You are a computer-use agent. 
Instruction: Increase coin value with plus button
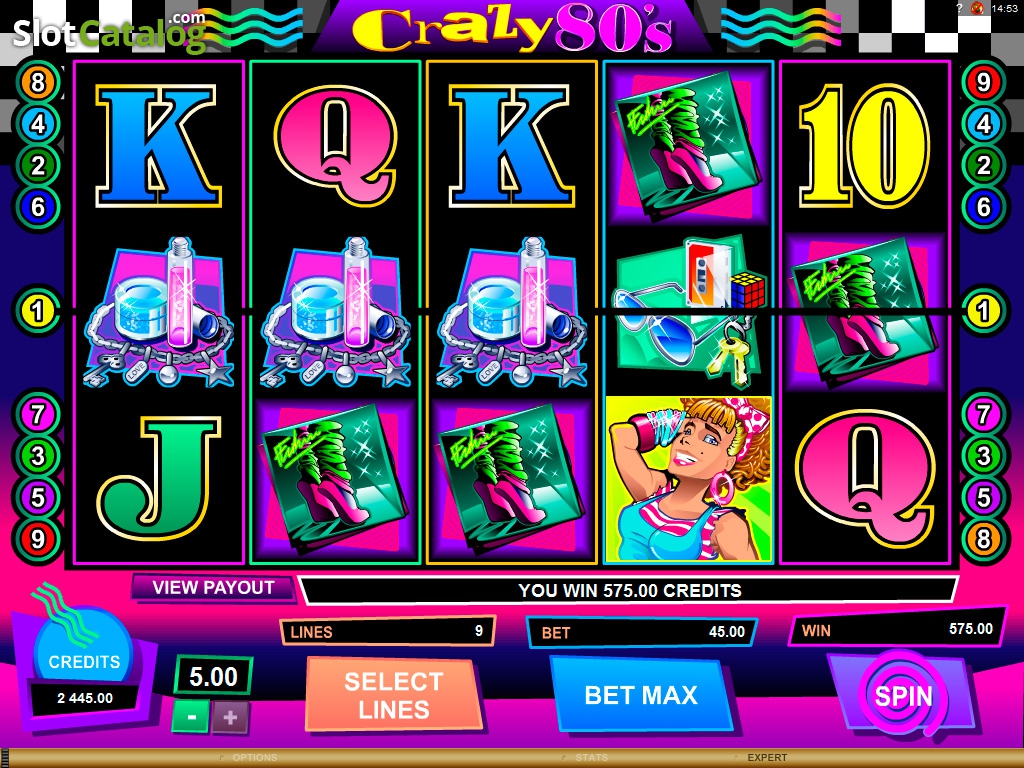(x=230, y=717)
